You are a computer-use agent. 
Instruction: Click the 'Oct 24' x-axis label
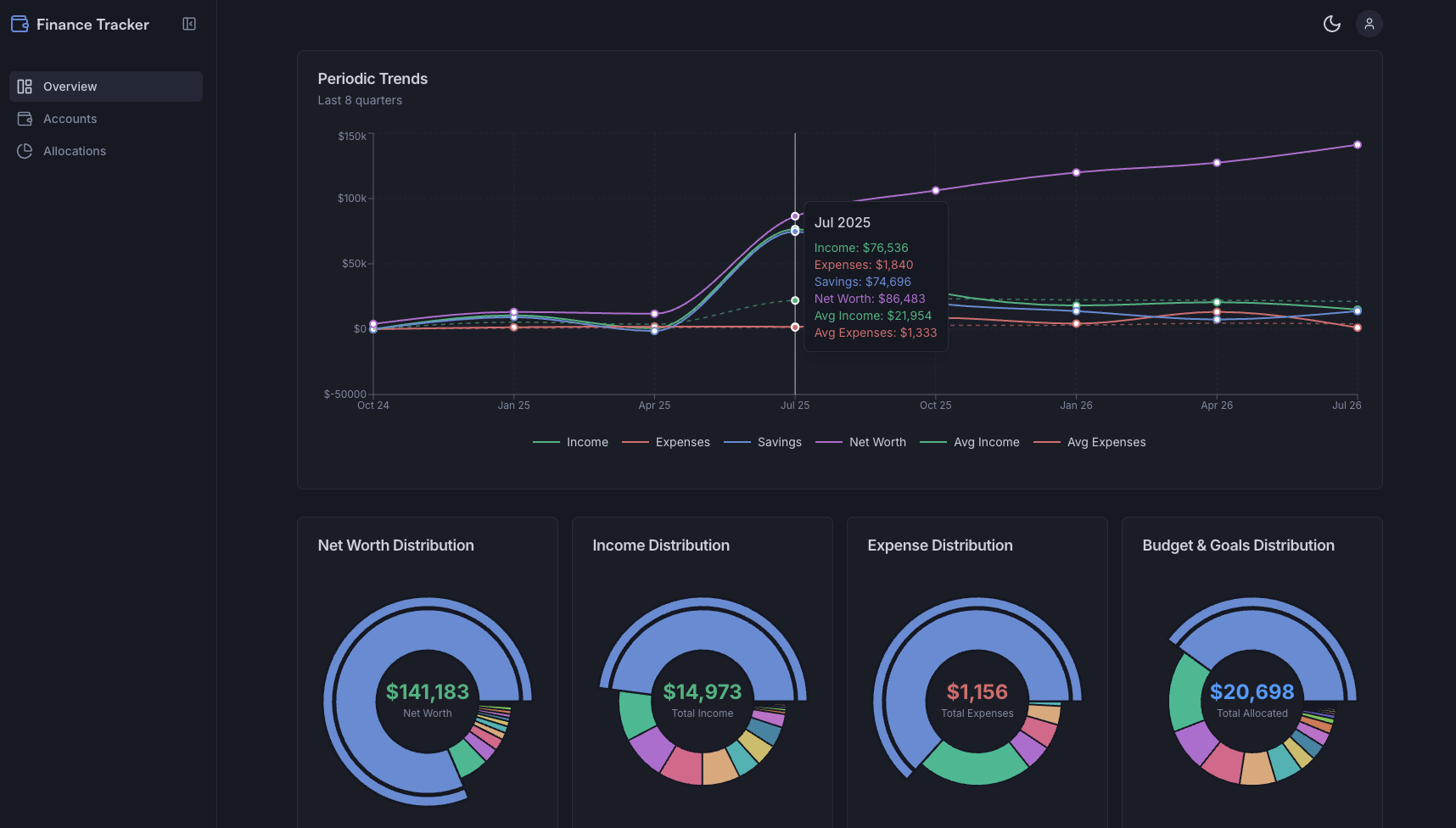(x=373, y=406)
